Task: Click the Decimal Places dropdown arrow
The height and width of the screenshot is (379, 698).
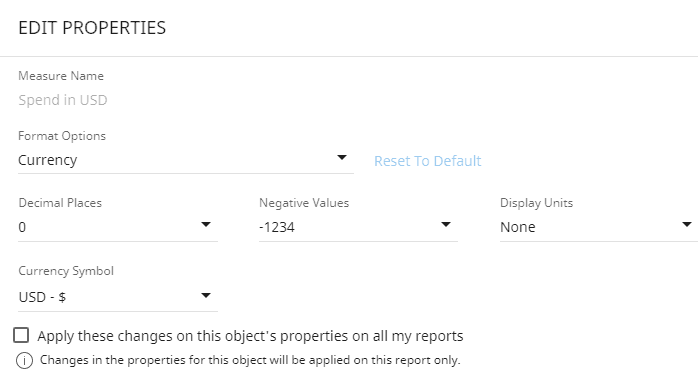Action: click(x=206, y=224)
